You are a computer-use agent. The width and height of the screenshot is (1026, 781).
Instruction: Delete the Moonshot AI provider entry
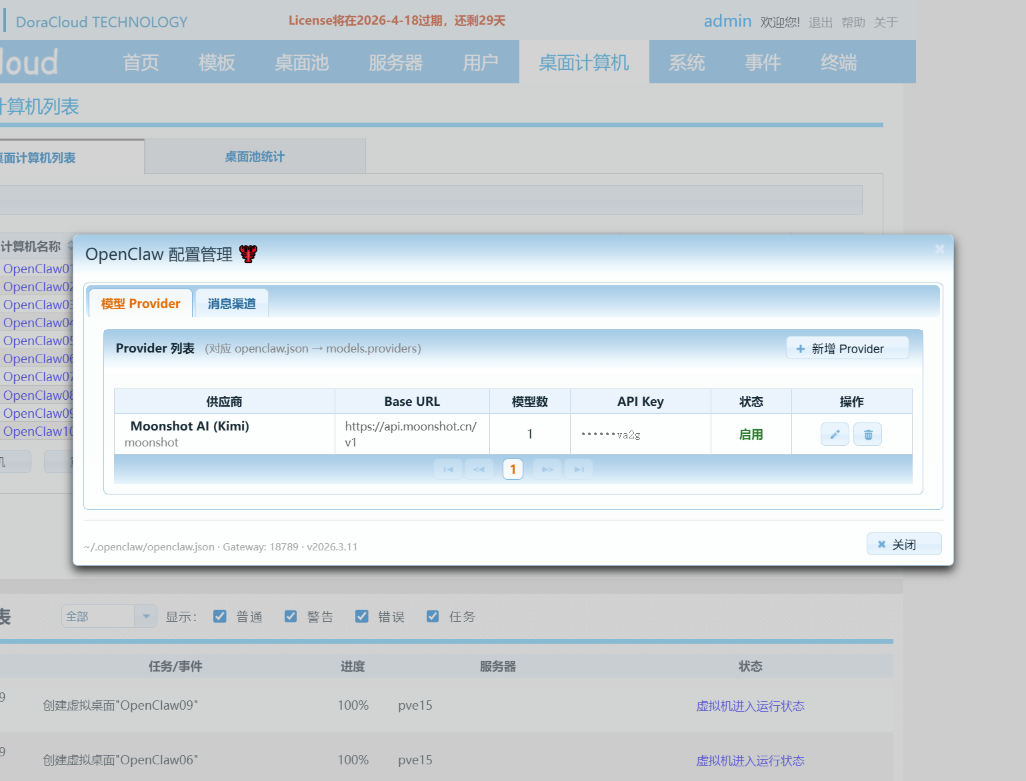(868, 434)
